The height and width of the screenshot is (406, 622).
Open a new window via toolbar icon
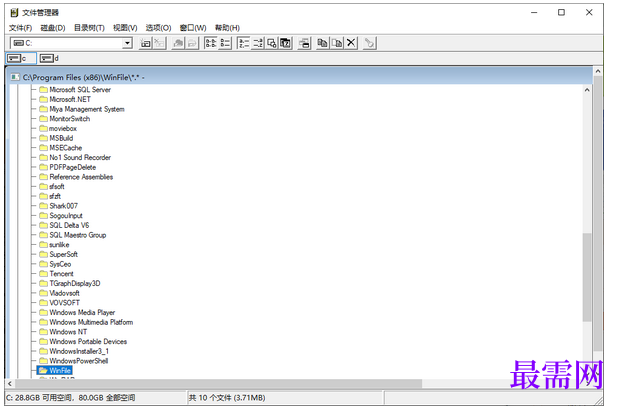coord(304,43)
